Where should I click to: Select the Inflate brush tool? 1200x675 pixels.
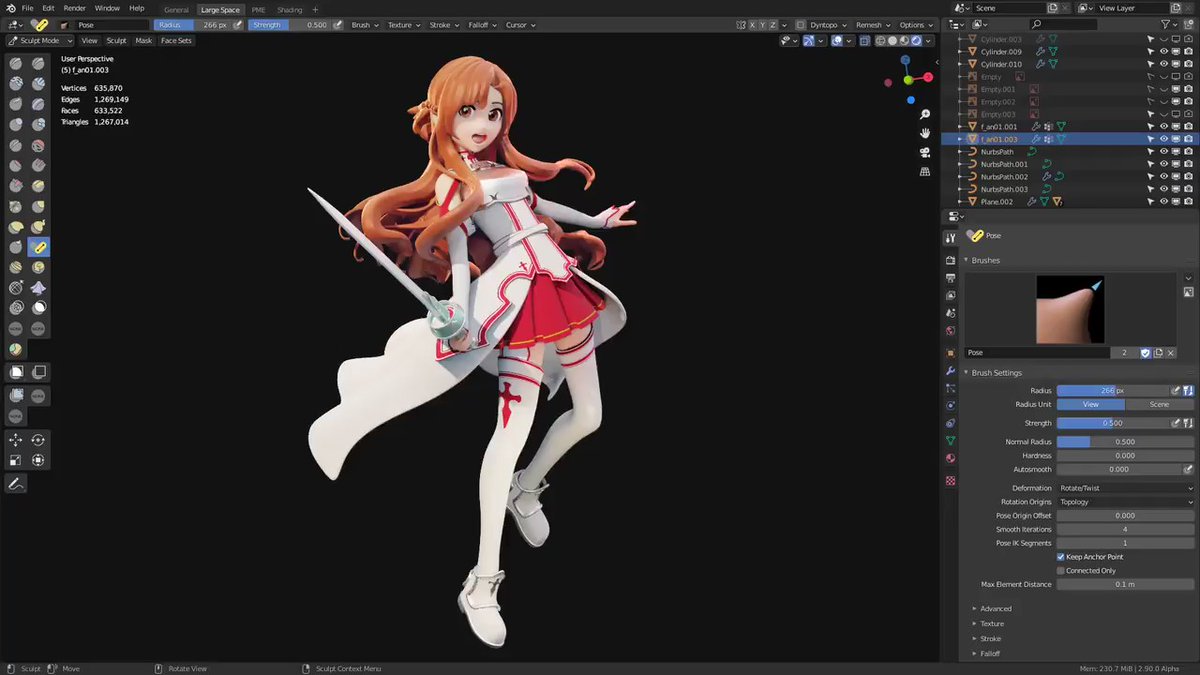click(16, 124)
